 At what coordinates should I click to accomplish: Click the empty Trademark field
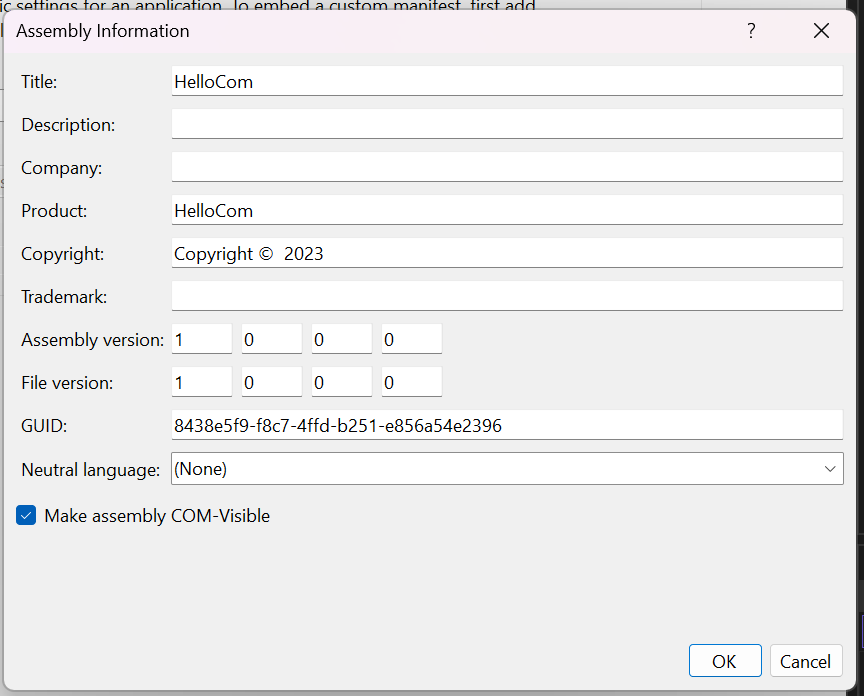tap(507, 296)
